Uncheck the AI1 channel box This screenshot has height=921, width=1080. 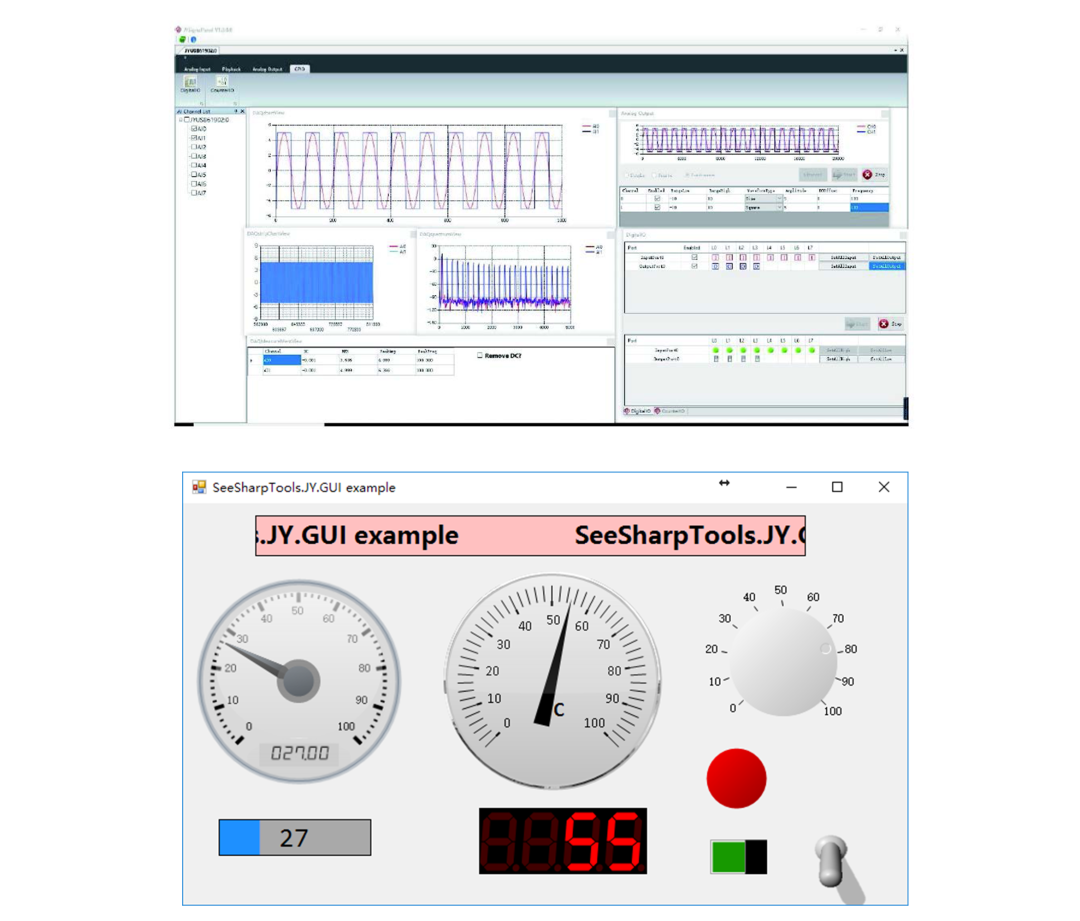click(x=194, y=138)
